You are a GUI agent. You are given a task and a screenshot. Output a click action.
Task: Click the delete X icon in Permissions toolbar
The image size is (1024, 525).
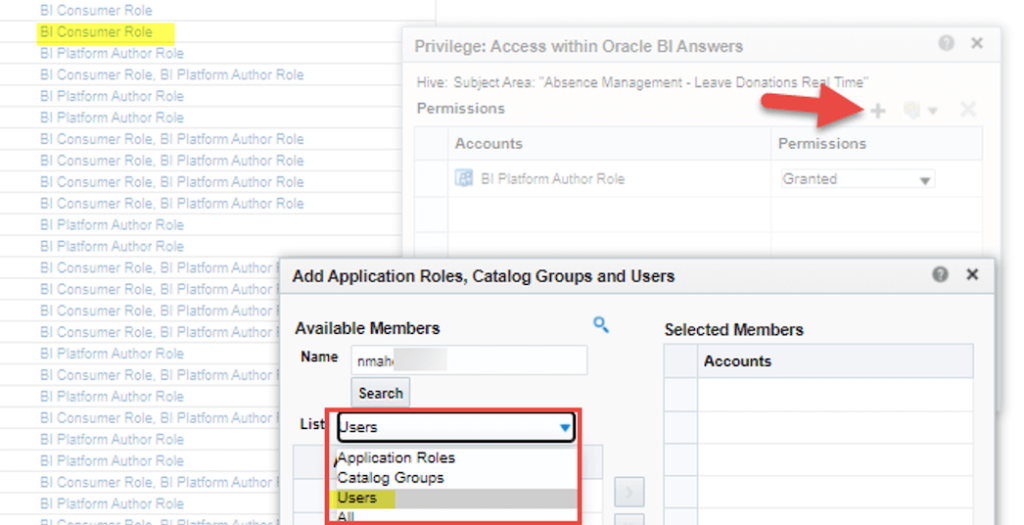[968, 110]
